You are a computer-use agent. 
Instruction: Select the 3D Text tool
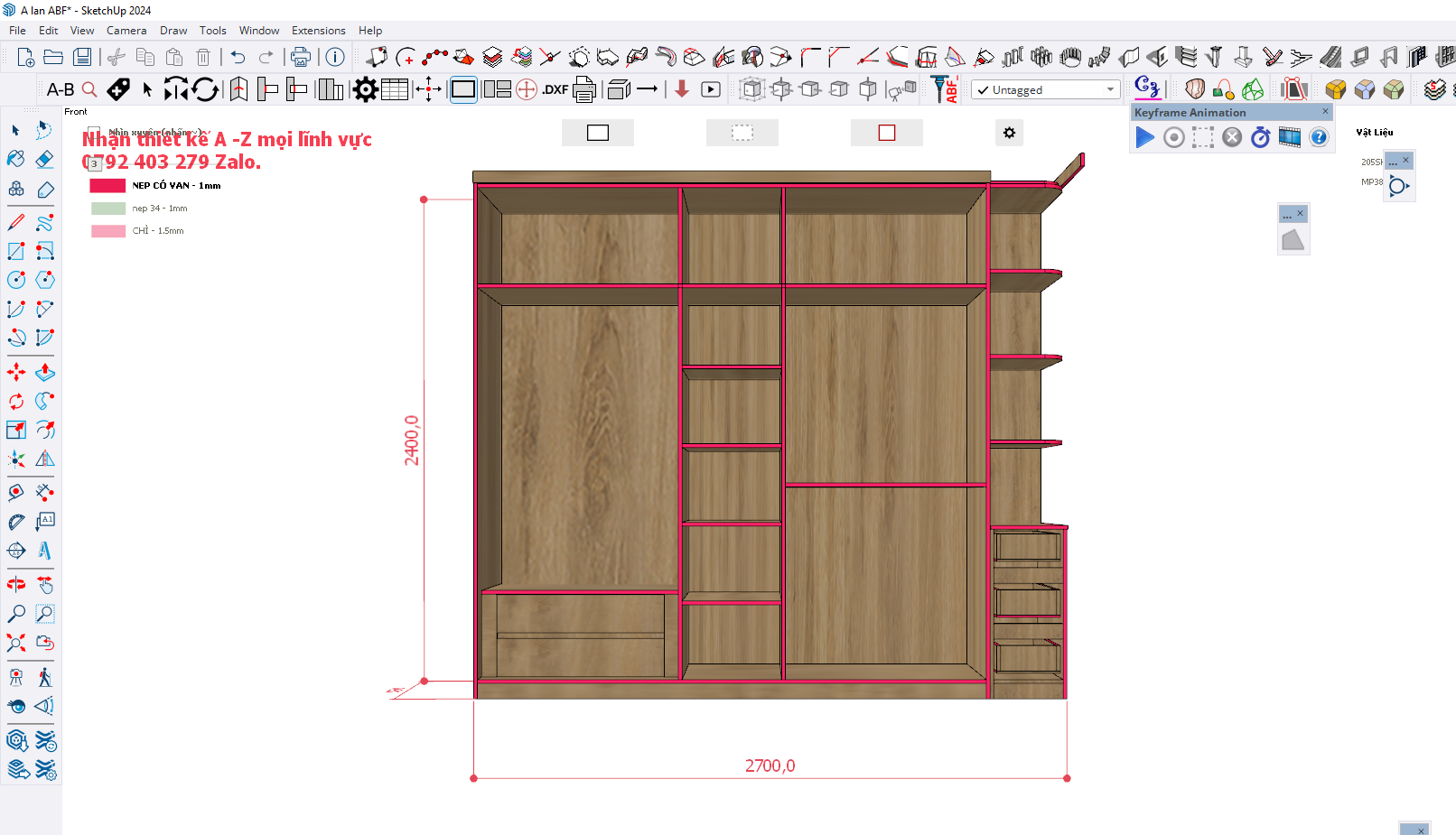coord(44,551)
